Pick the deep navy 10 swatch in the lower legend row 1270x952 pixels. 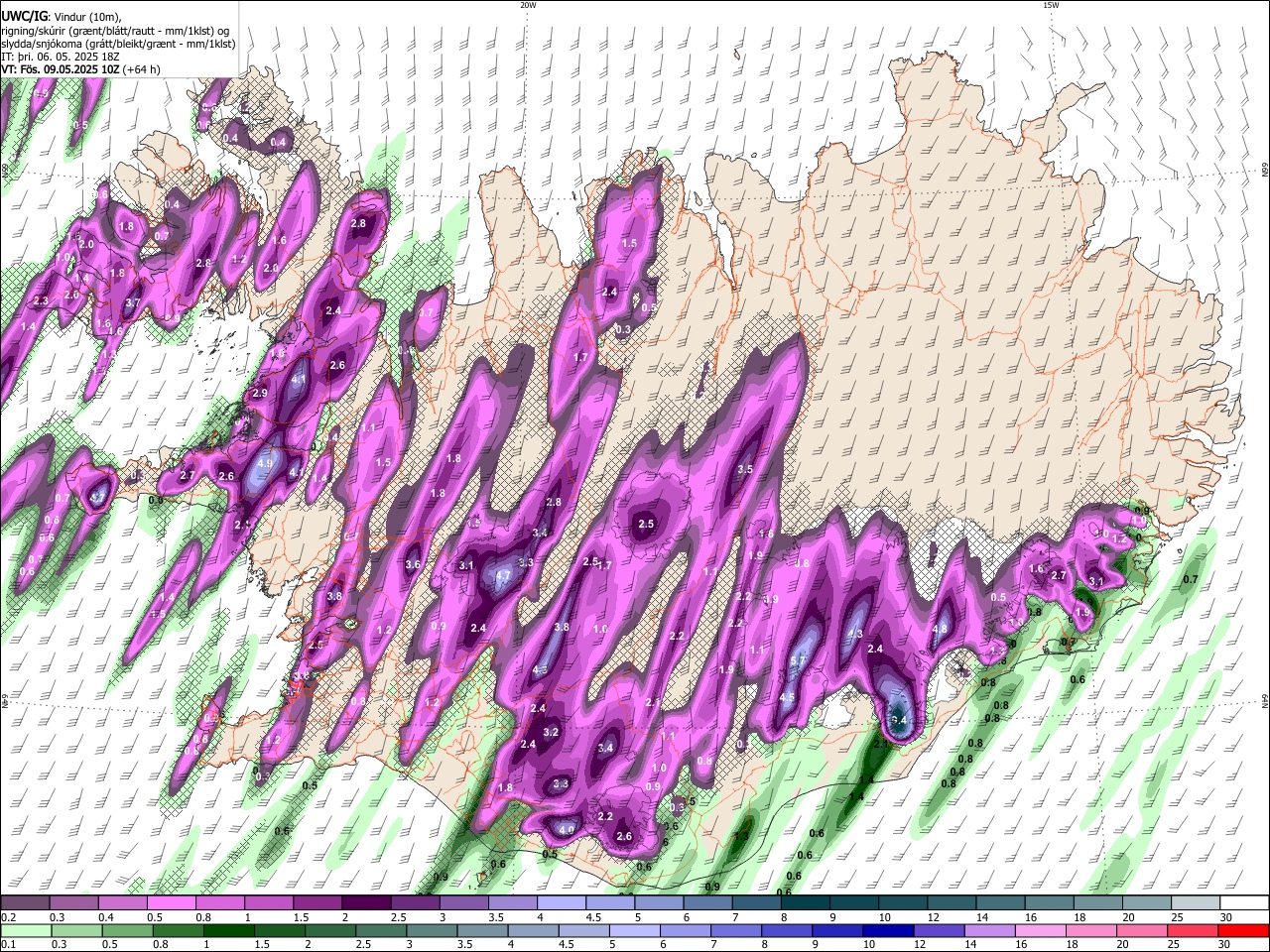tap(887, 931)
